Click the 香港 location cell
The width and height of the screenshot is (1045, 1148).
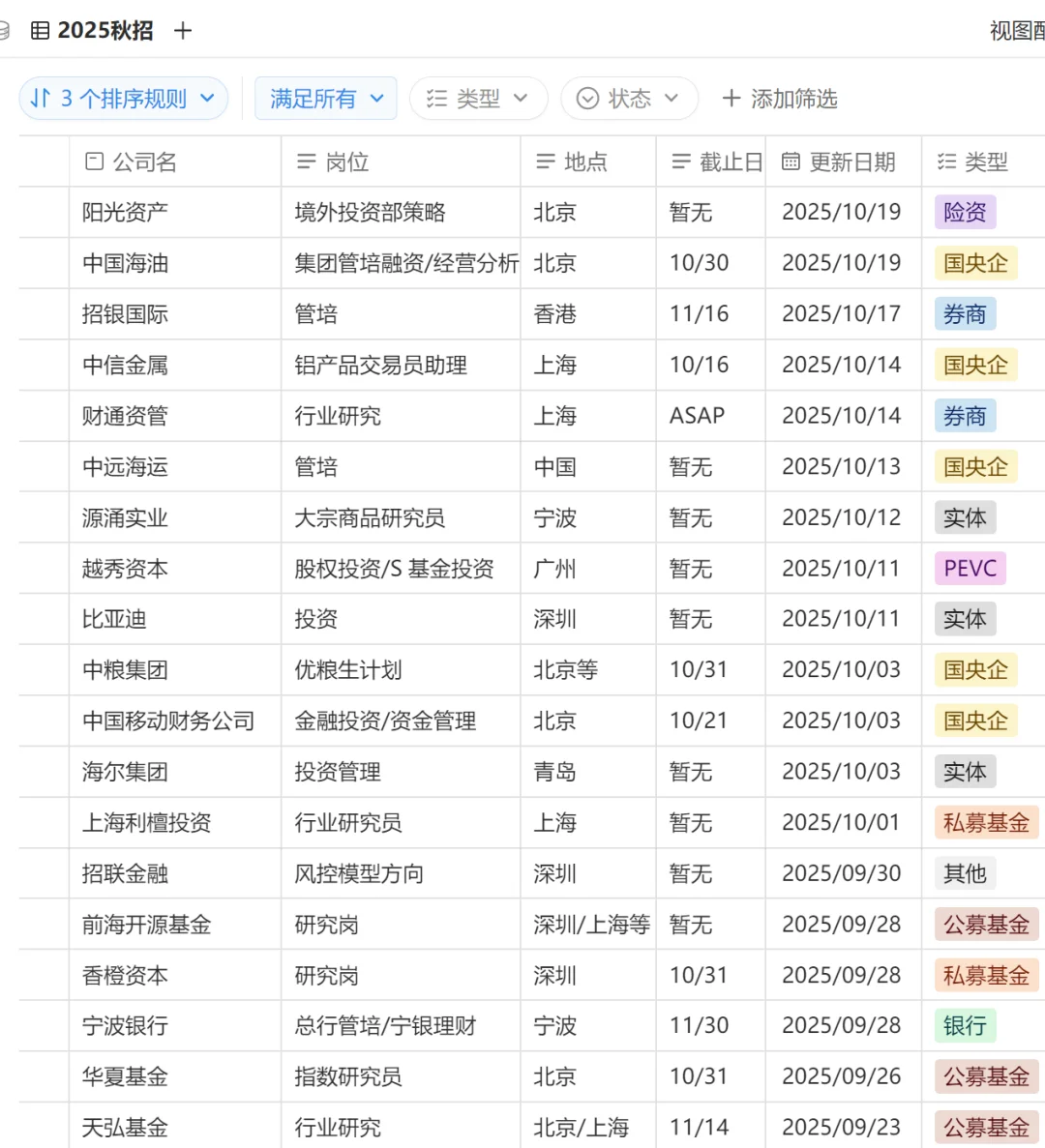[x=588, y=314]
